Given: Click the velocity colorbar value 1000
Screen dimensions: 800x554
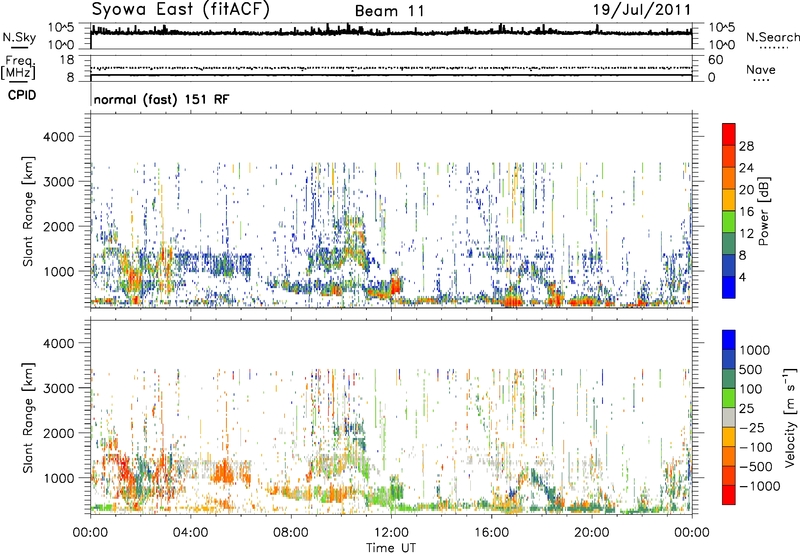Looking at the screenshot, I should pos(755,350).
